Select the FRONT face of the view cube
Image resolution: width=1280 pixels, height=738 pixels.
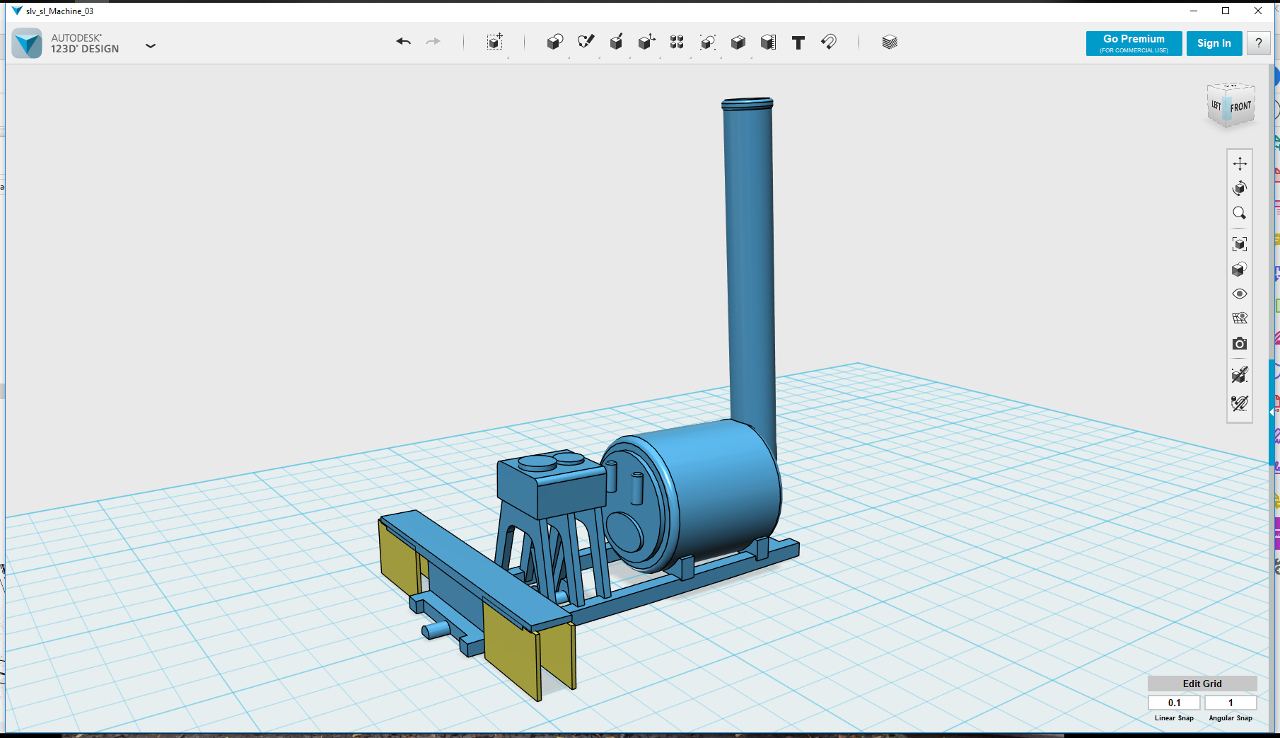pyautogui.click(x=1240, y=106)
